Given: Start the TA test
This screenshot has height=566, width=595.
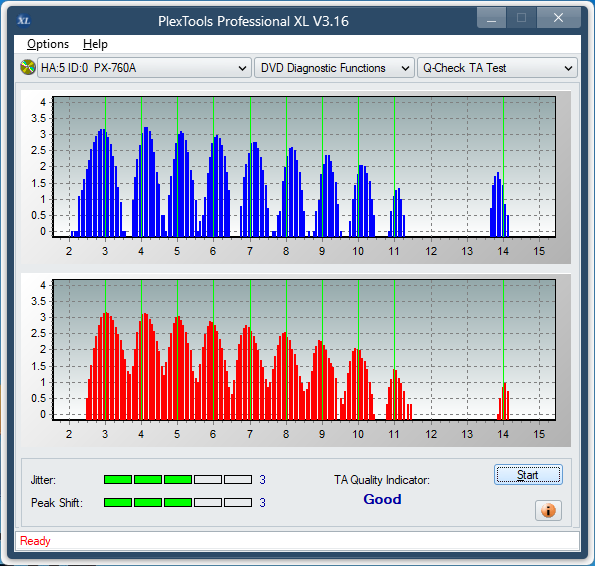Looking at the screenshot, I should tap(528, 475).
